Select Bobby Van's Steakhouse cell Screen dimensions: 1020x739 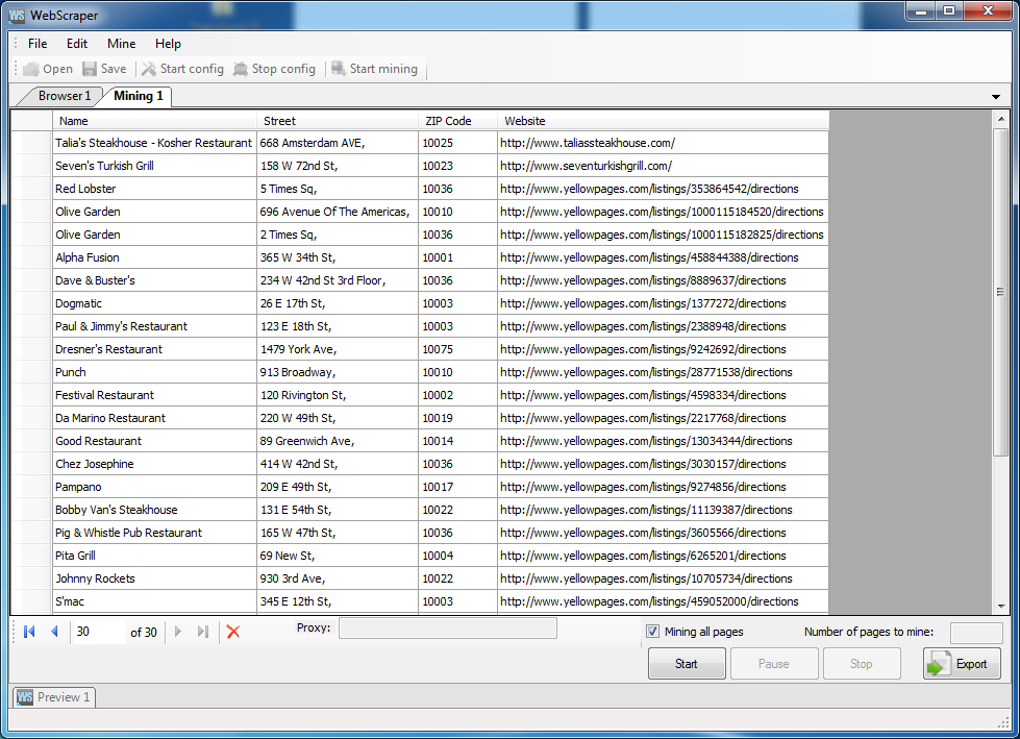tap(154, 510)
